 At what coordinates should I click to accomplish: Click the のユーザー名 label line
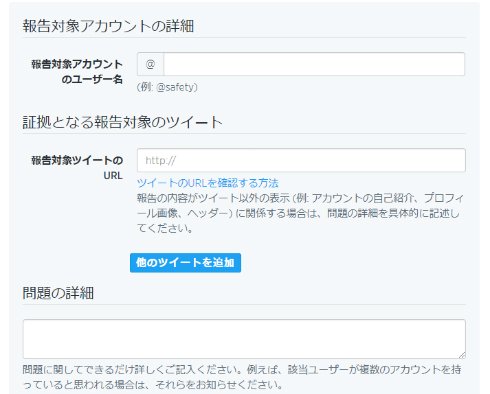[92, 79]
